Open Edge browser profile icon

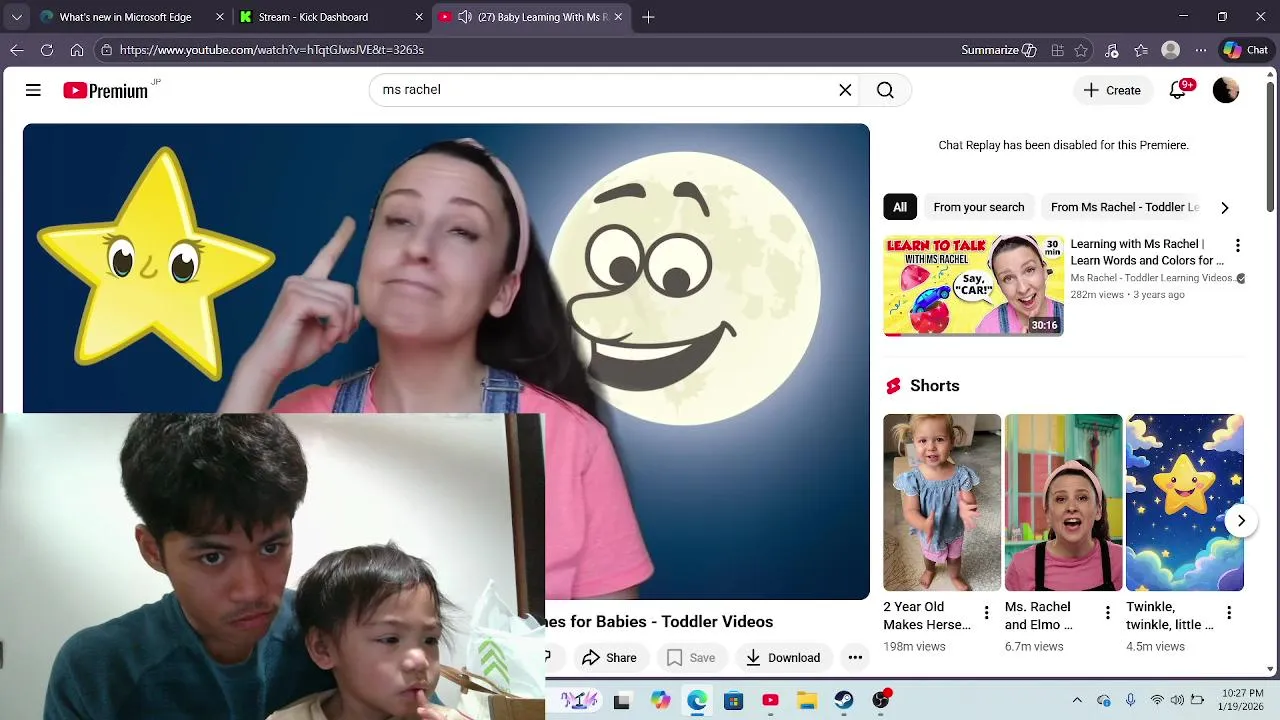click(x=1171, y=50)
